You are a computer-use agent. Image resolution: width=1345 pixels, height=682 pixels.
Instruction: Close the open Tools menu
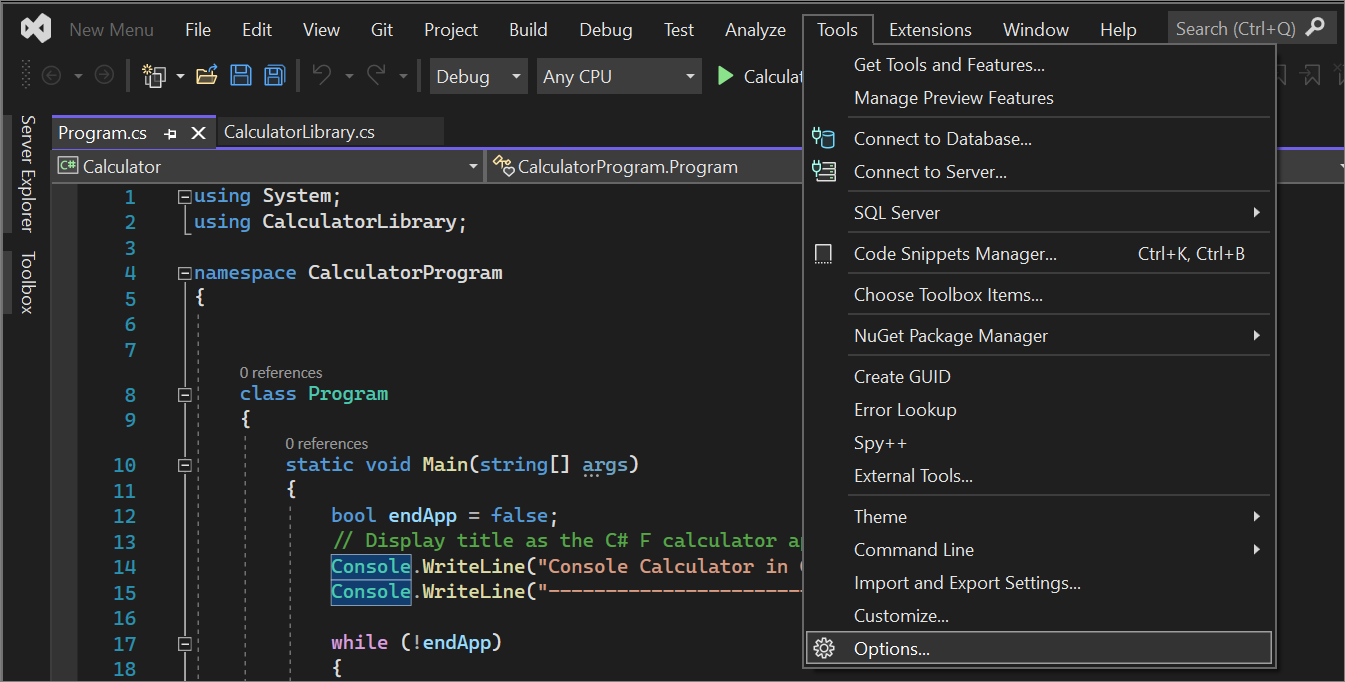click(x=838, y=30)
